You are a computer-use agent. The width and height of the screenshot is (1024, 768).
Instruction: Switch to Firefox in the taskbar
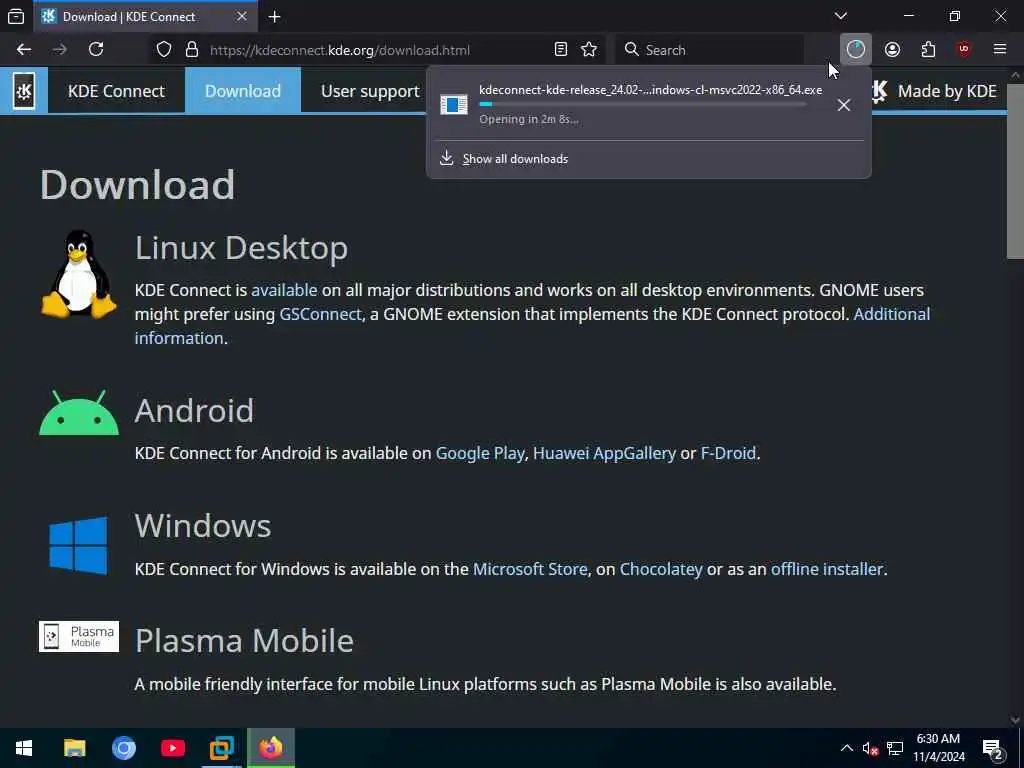[270, 748]
